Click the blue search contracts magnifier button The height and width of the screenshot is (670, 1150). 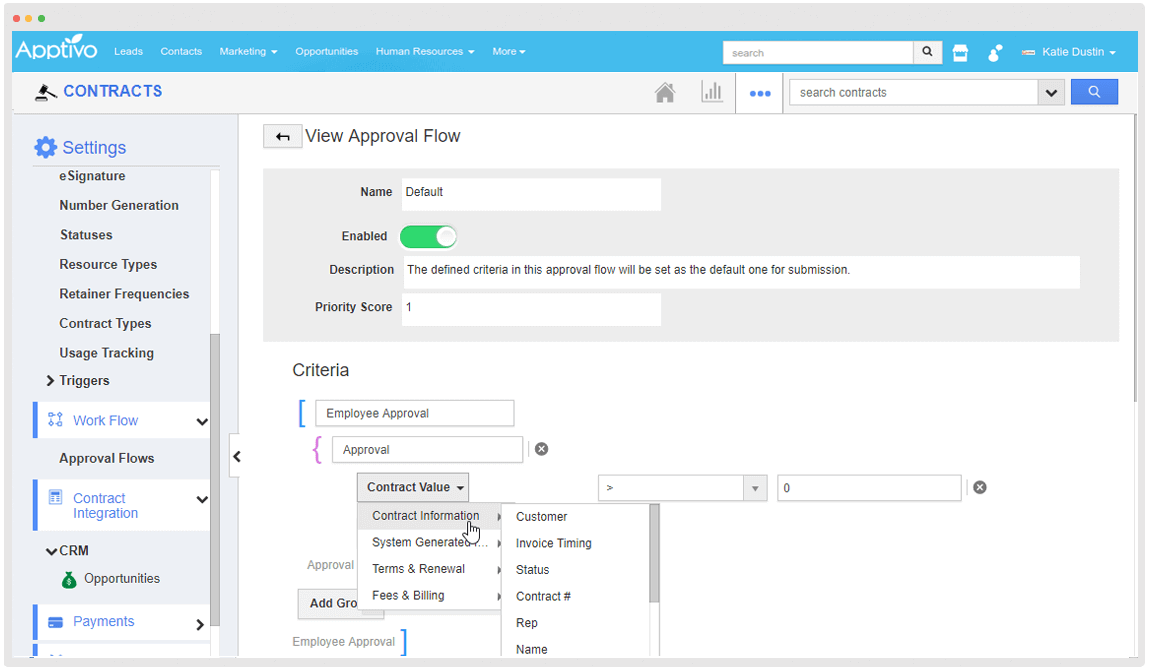[x=1094, y=92]
